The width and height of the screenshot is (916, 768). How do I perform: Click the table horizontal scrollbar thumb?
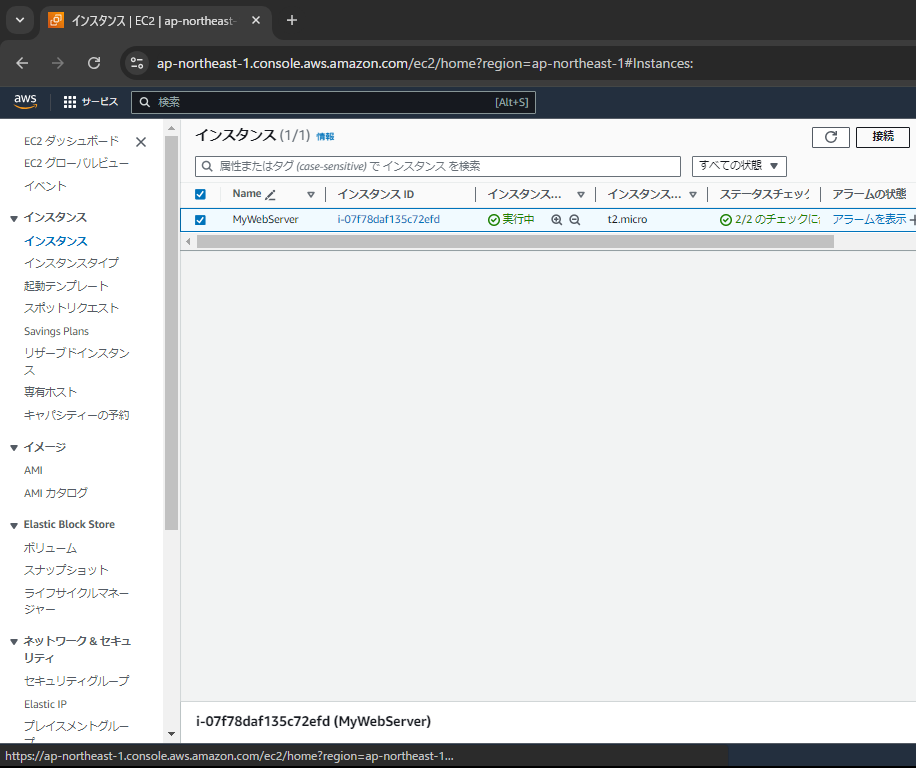click(x=515, y=241)
